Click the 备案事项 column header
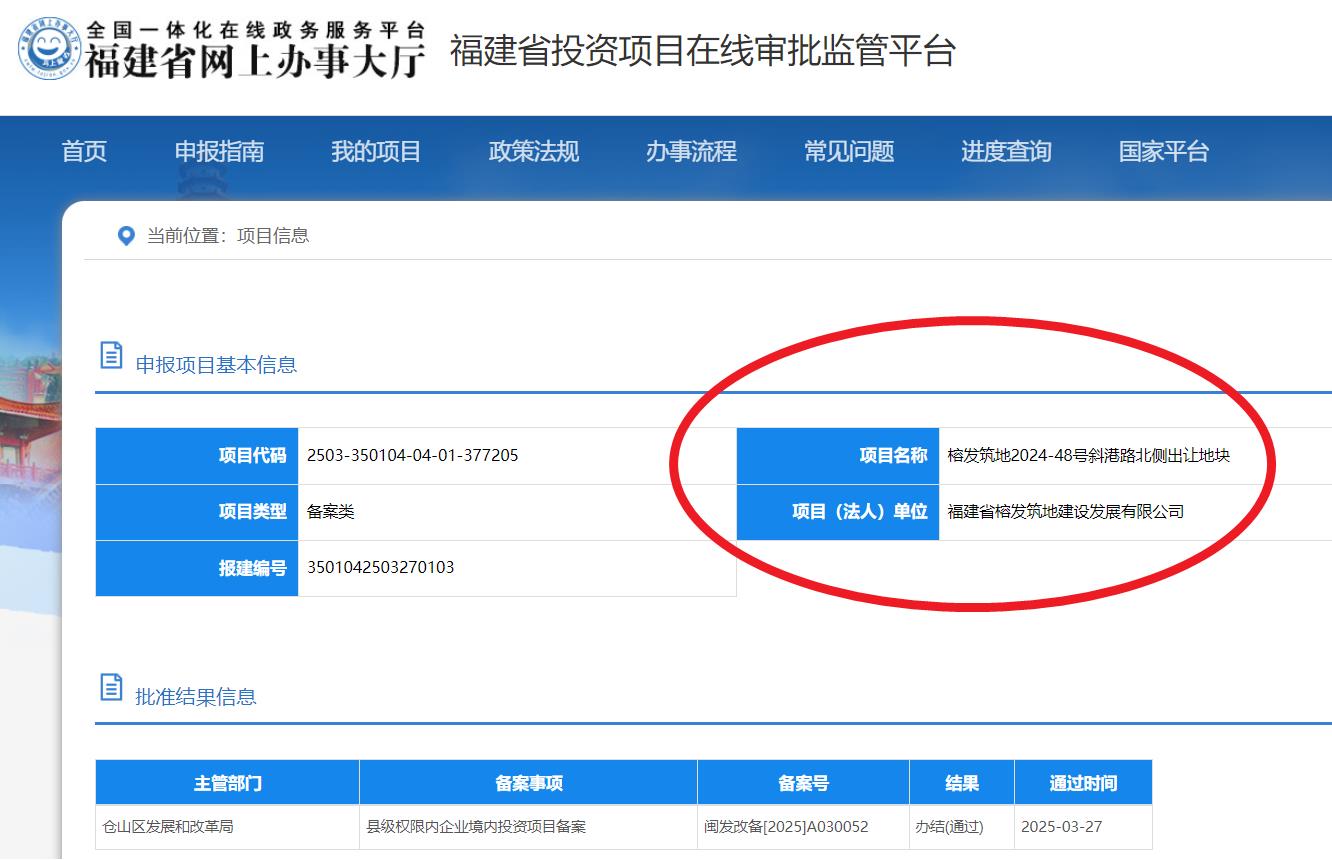This screenshot has width=1332, height=860. coord(529,783)
